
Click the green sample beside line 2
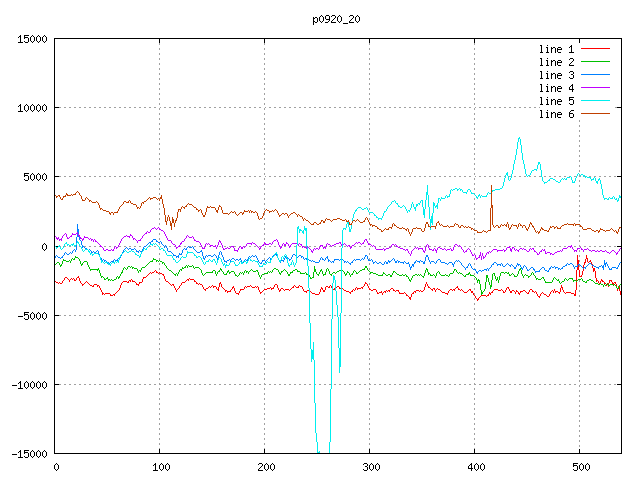pyautogui.click(x=595, y=62)
